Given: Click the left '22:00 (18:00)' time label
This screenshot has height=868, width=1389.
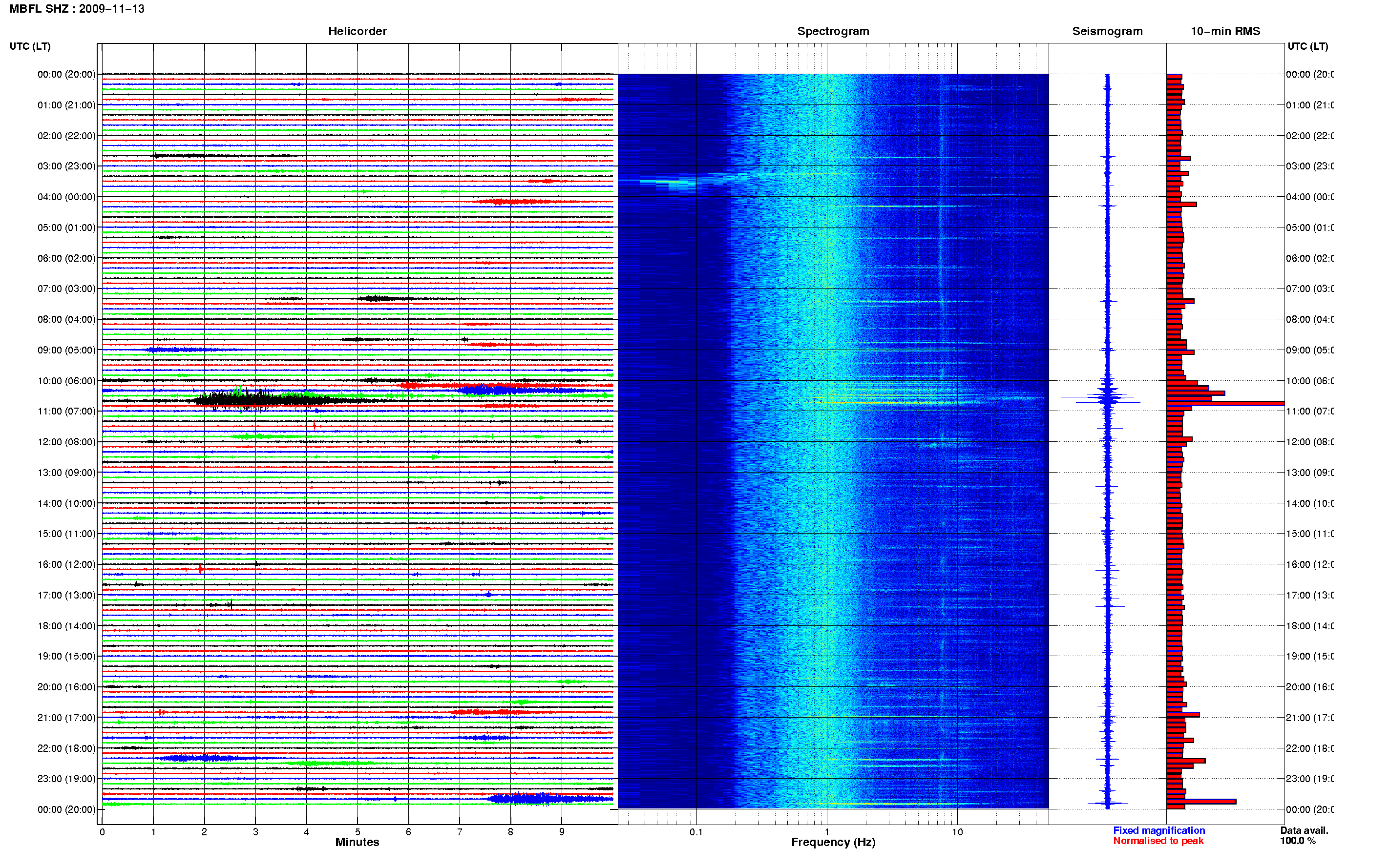Looking at the screenshot, I should pyautogui.click(x=66, y=748).
